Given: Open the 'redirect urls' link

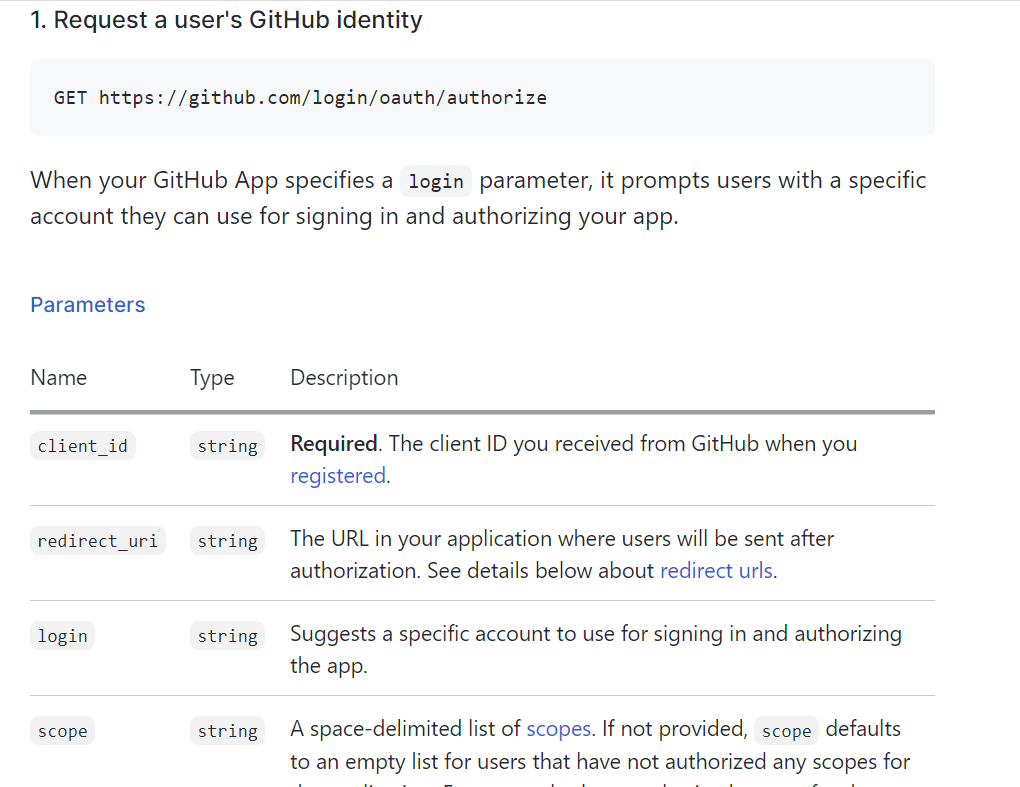Looking at the screenshot, I should pyautogui.click(x=716, y=570).
